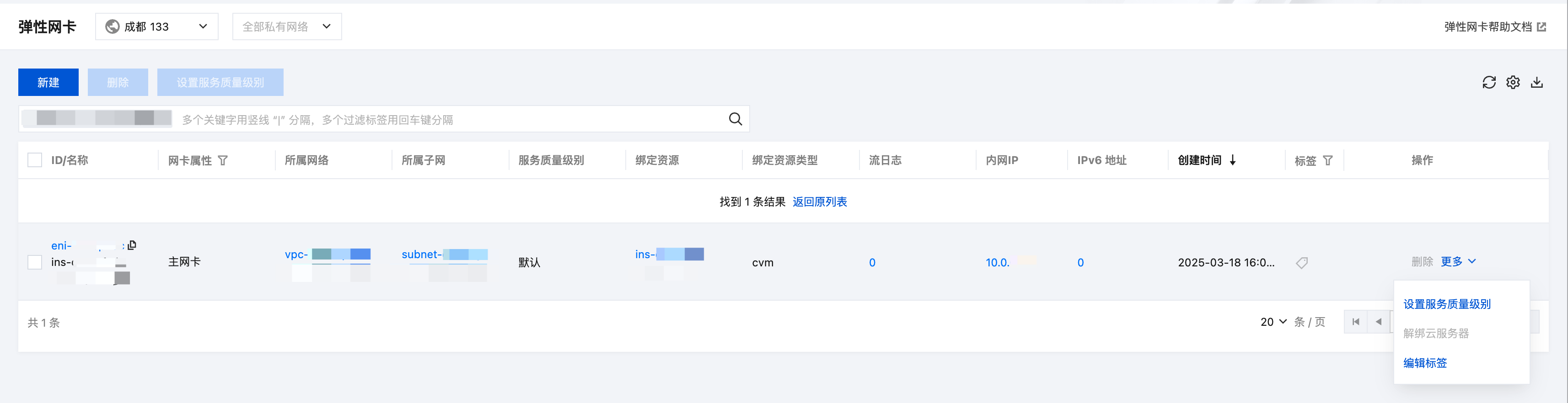This screenshot has height=403, width=1568.
Task: Go to first page button
Action: (x=1356, y=322)
